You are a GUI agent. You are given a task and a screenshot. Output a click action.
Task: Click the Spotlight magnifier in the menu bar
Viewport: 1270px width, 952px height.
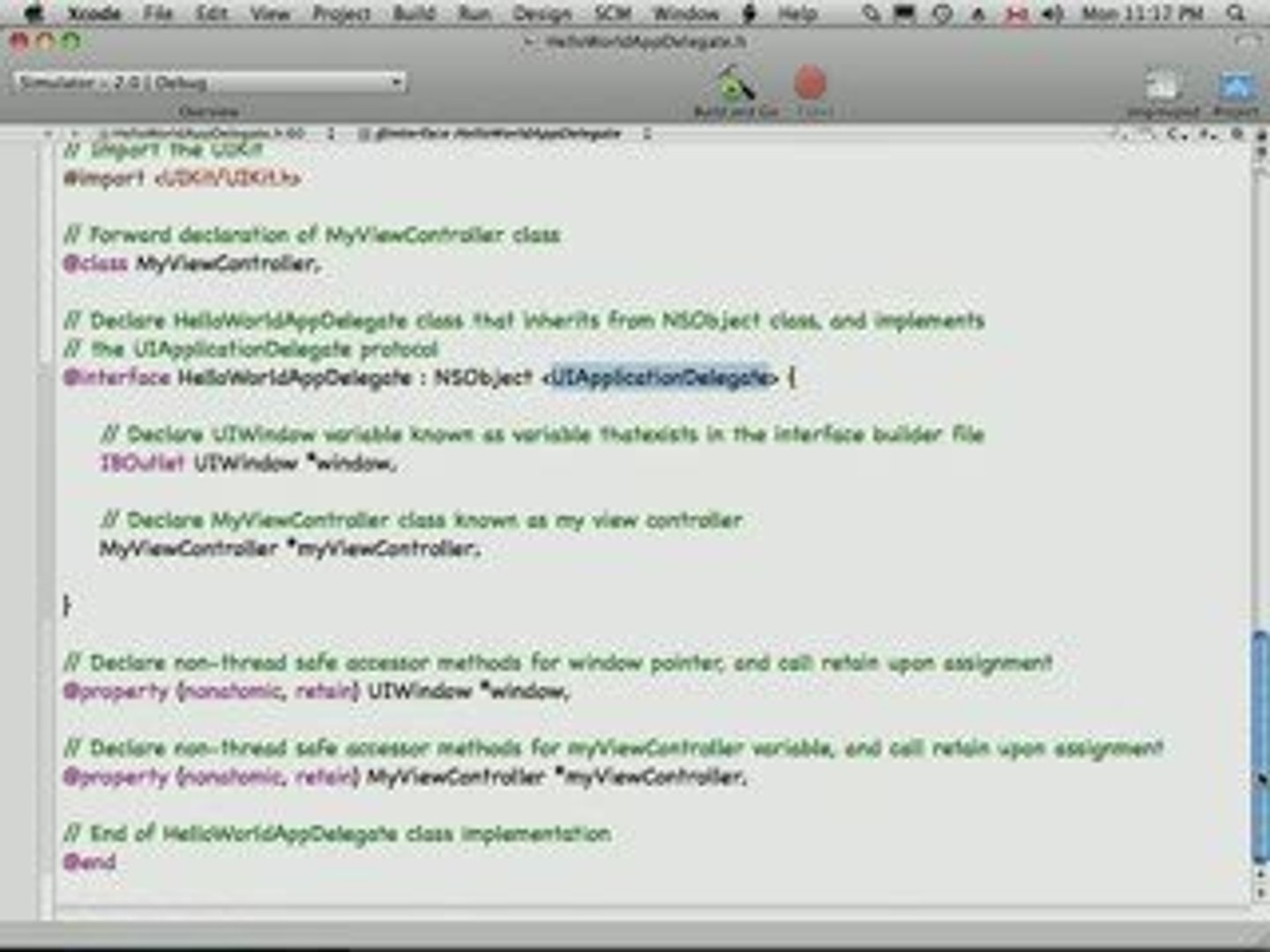[x=1236, y=13]
